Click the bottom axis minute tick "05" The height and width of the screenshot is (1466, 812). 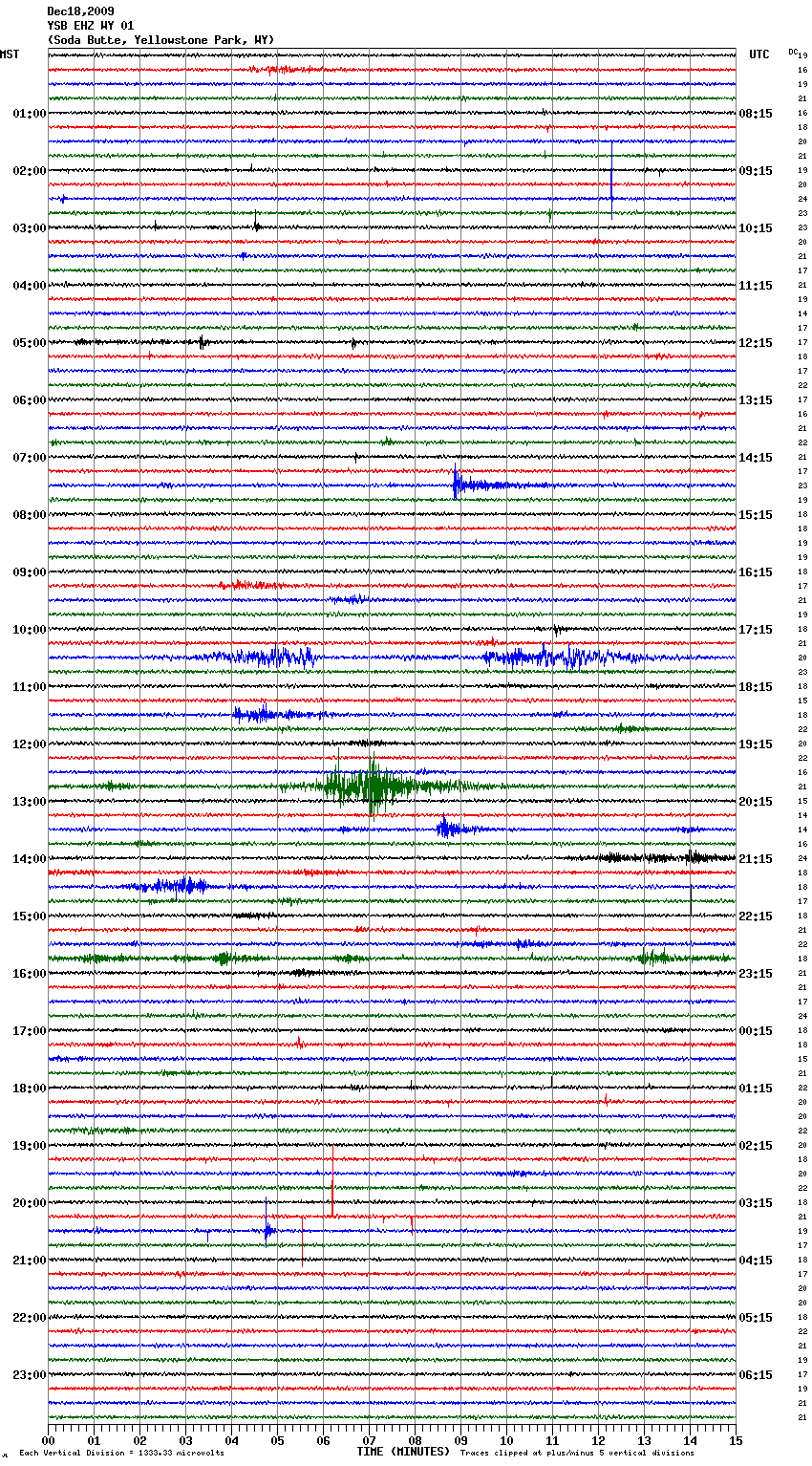tap(277, 1440)
